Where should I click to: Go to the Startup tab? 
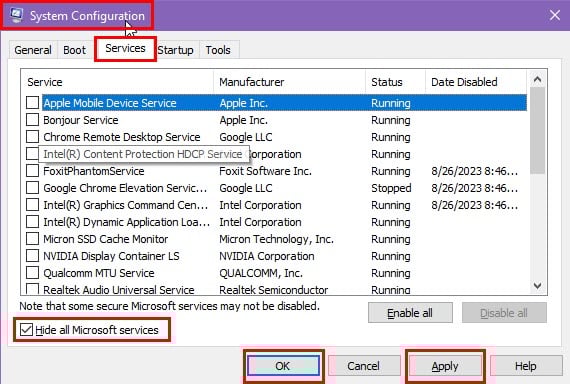point(175,50)
